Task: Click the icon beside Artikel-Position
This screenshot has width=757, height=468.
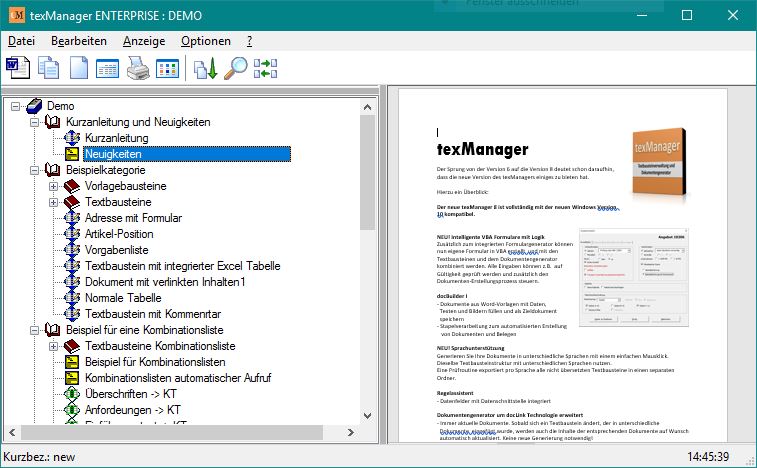Action: click(72, 233)
